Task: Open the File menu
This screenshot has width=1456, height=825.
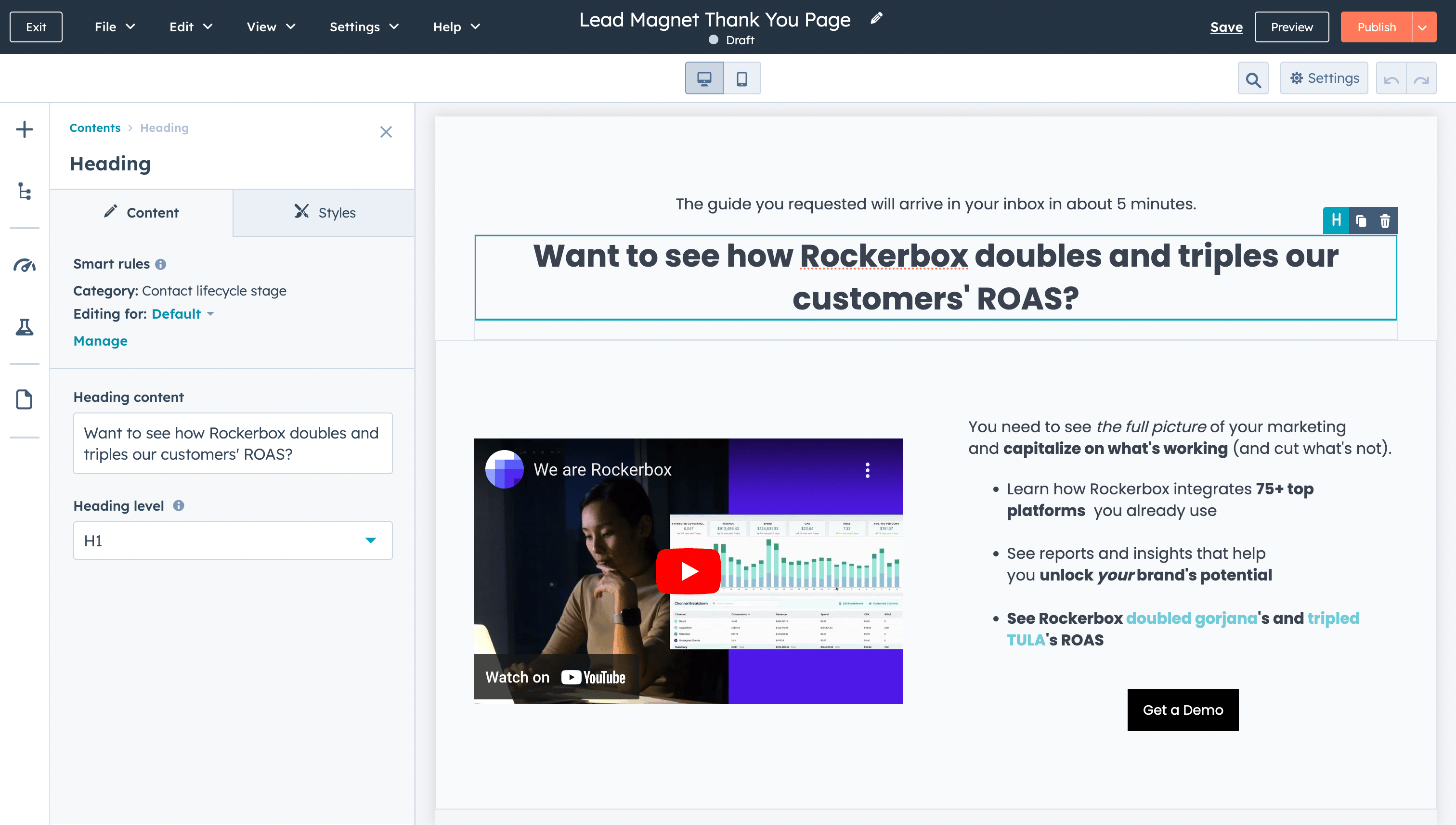Action: click(115, 26)
